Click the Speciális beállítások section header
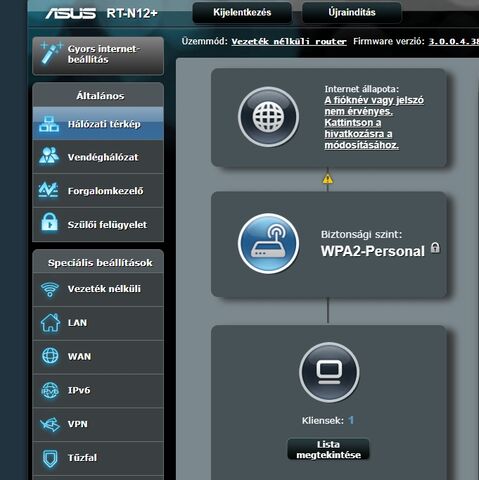479x480 pixels. 100,263
